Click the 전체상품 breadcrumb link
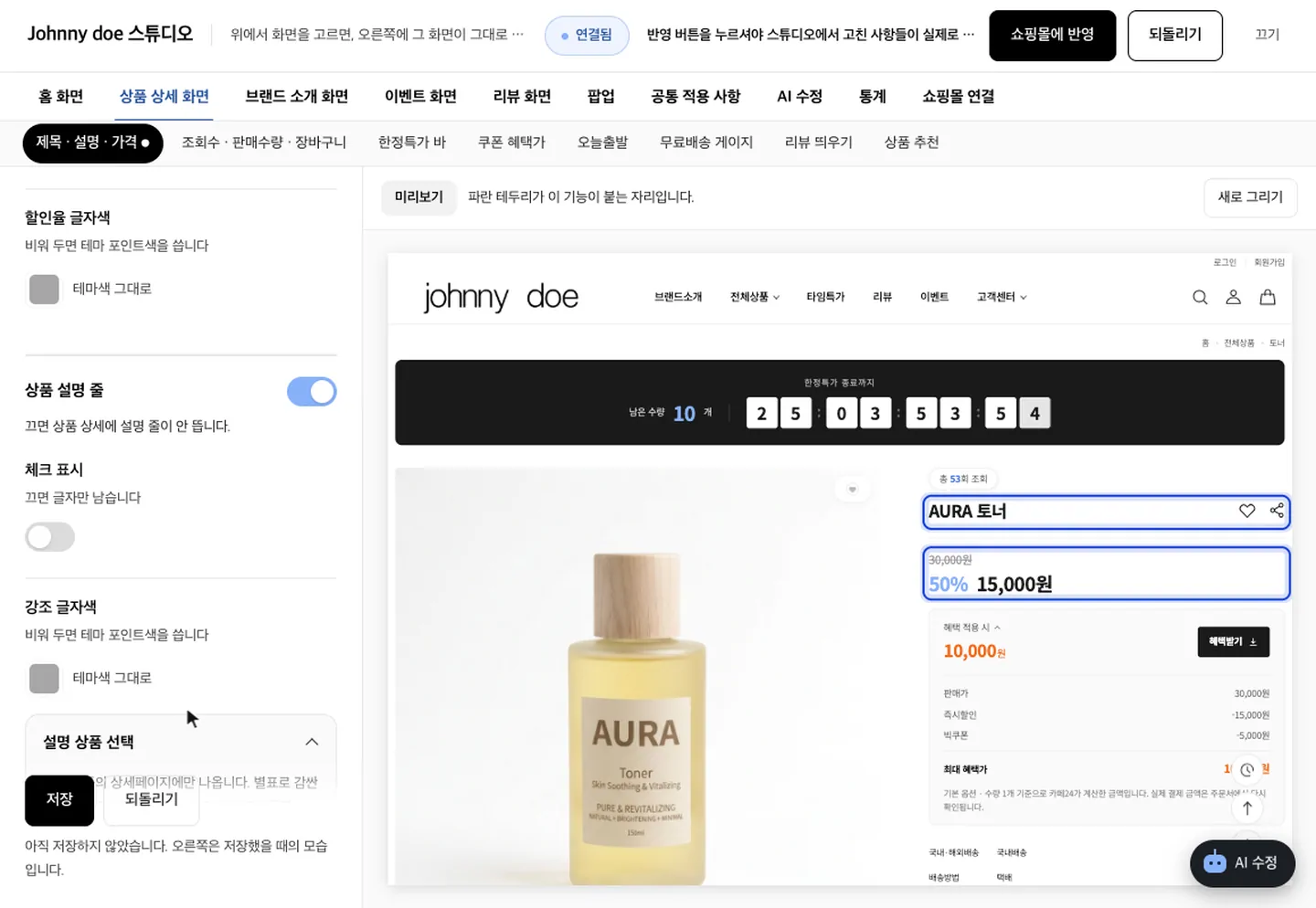Image resolution: width=1316 pixels, height=908 pixels. pyautogui.click(x=1238, y=343)
